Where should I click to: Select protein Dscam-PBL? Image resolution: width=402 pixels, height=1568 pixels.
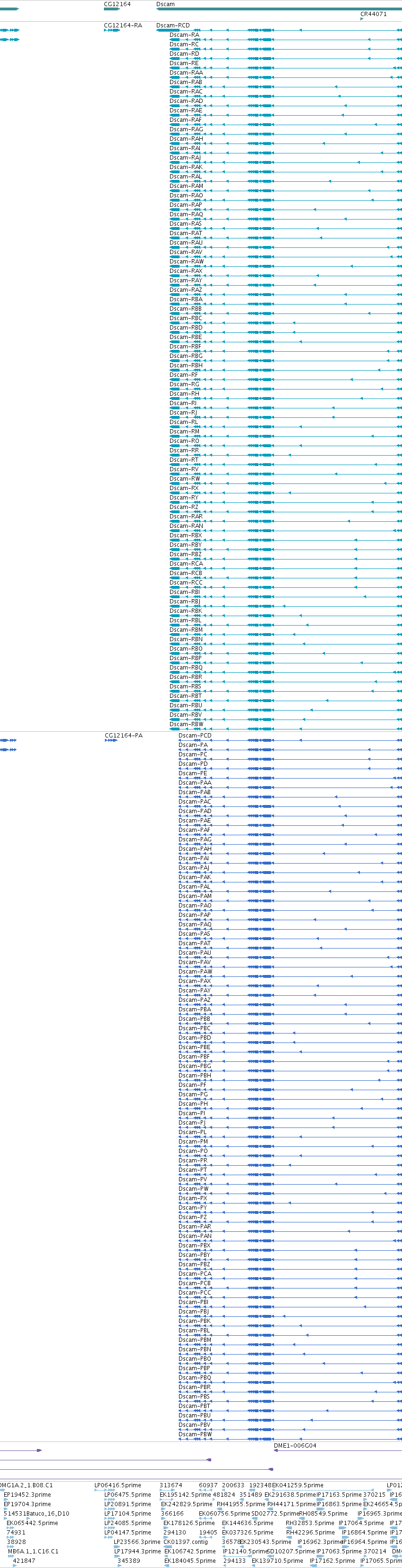194,1330
